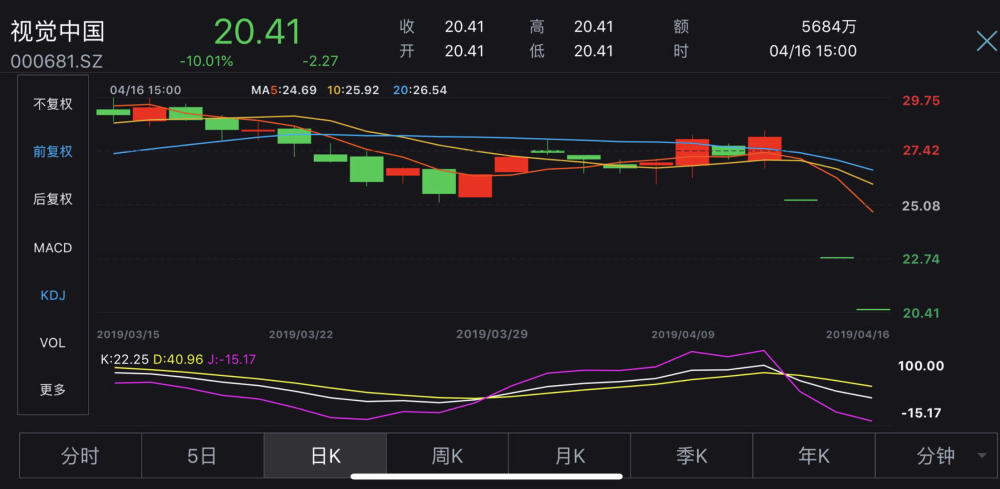Switch indicator to KDJ
Screen dimensions: 1000x489
(53, 295)
